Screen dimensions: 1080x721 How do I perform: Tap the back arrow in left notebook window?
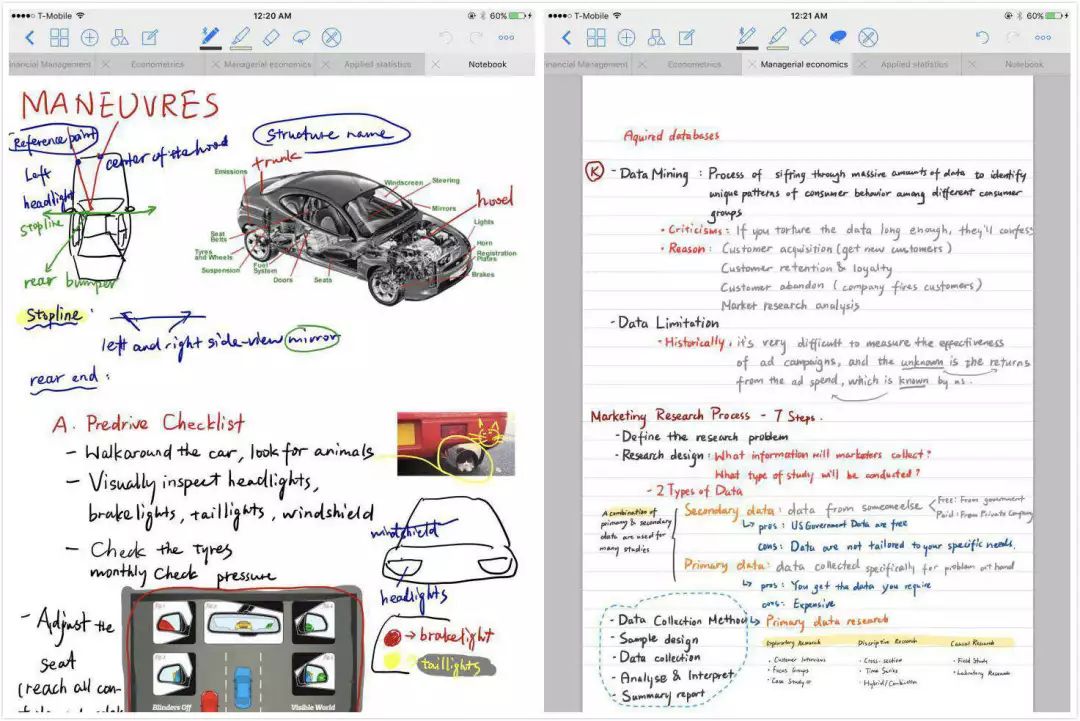point(29,38)
